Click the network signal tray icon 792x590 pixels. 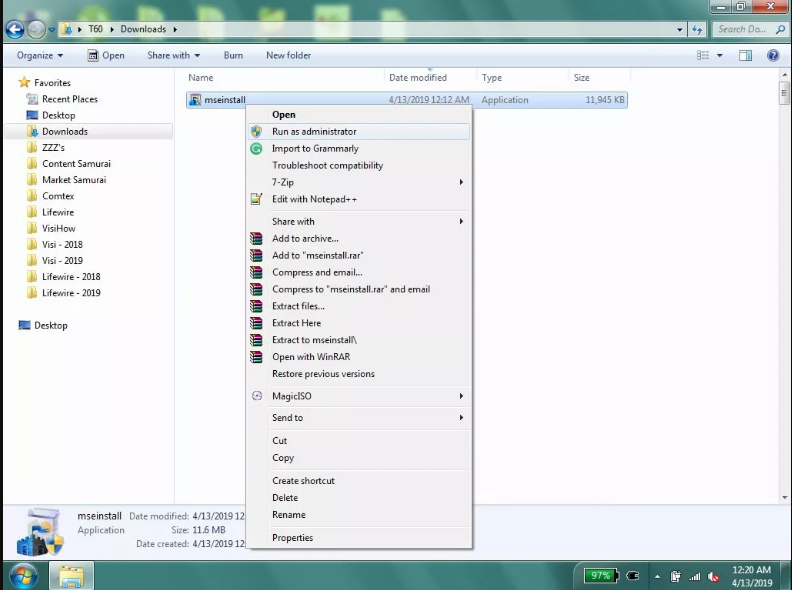[695, 576]
